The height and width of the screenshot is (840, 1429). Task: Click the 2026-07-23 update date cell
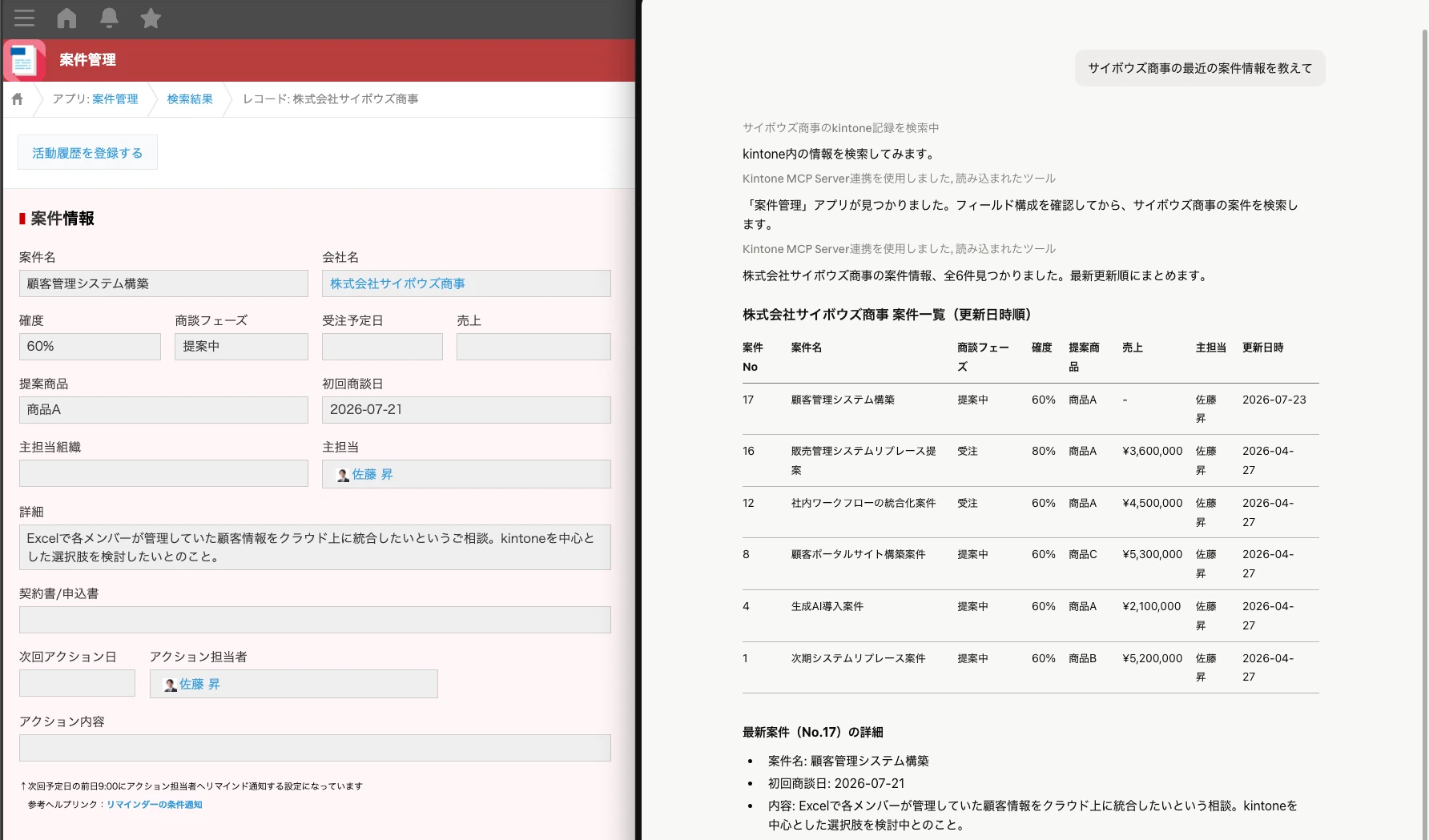click(1274, 400)
